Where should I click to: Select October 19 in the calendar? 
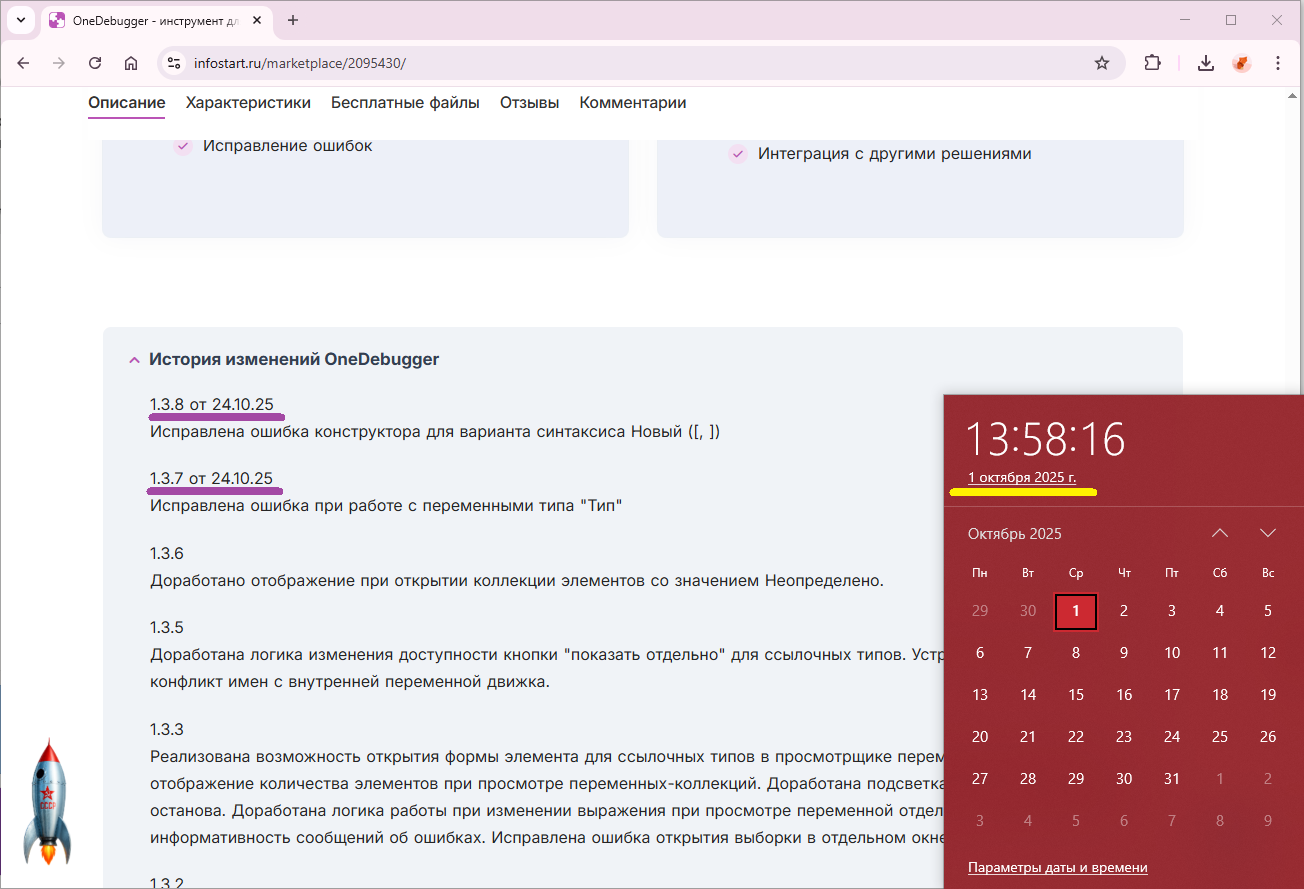coord(1268,695)
